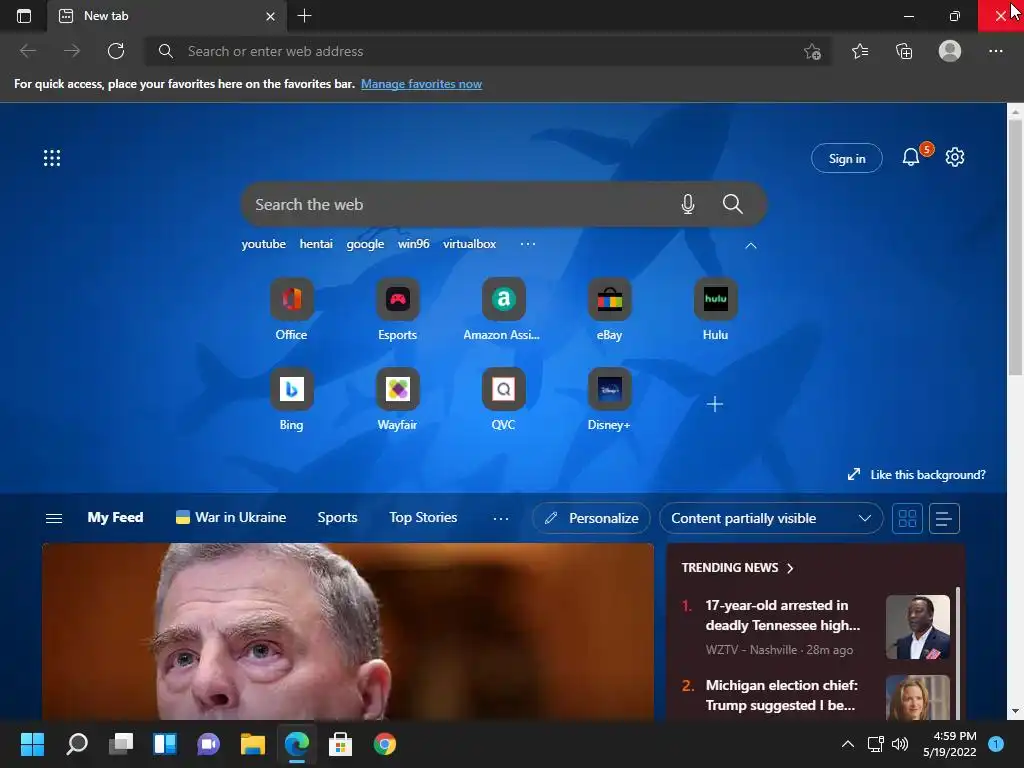Screen dimensions: 1024x768
Task: Select the New tab browser tab
Action: (x=167, y=16)
